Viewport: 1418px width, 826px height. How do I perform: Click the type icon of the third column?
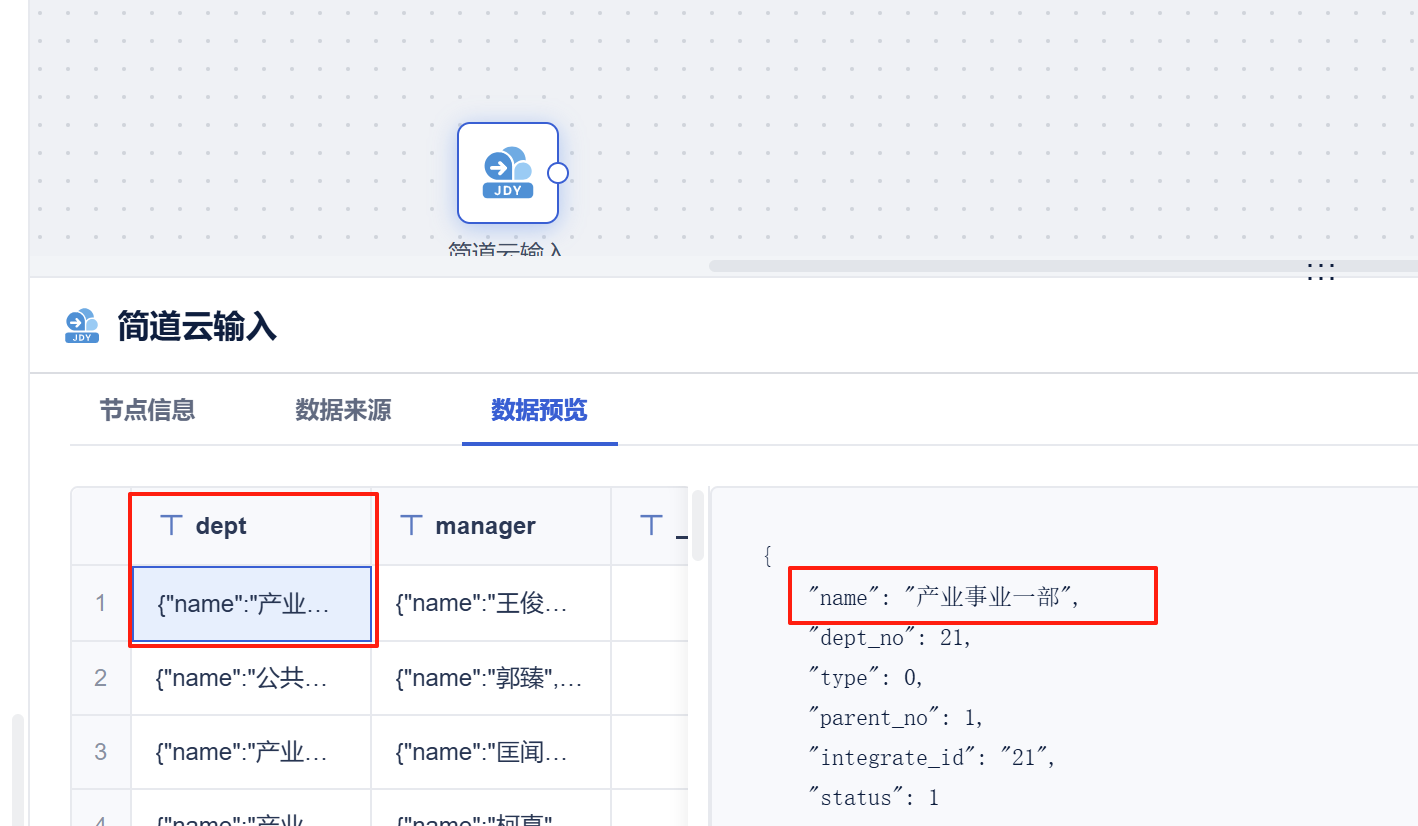coord(652,526)
